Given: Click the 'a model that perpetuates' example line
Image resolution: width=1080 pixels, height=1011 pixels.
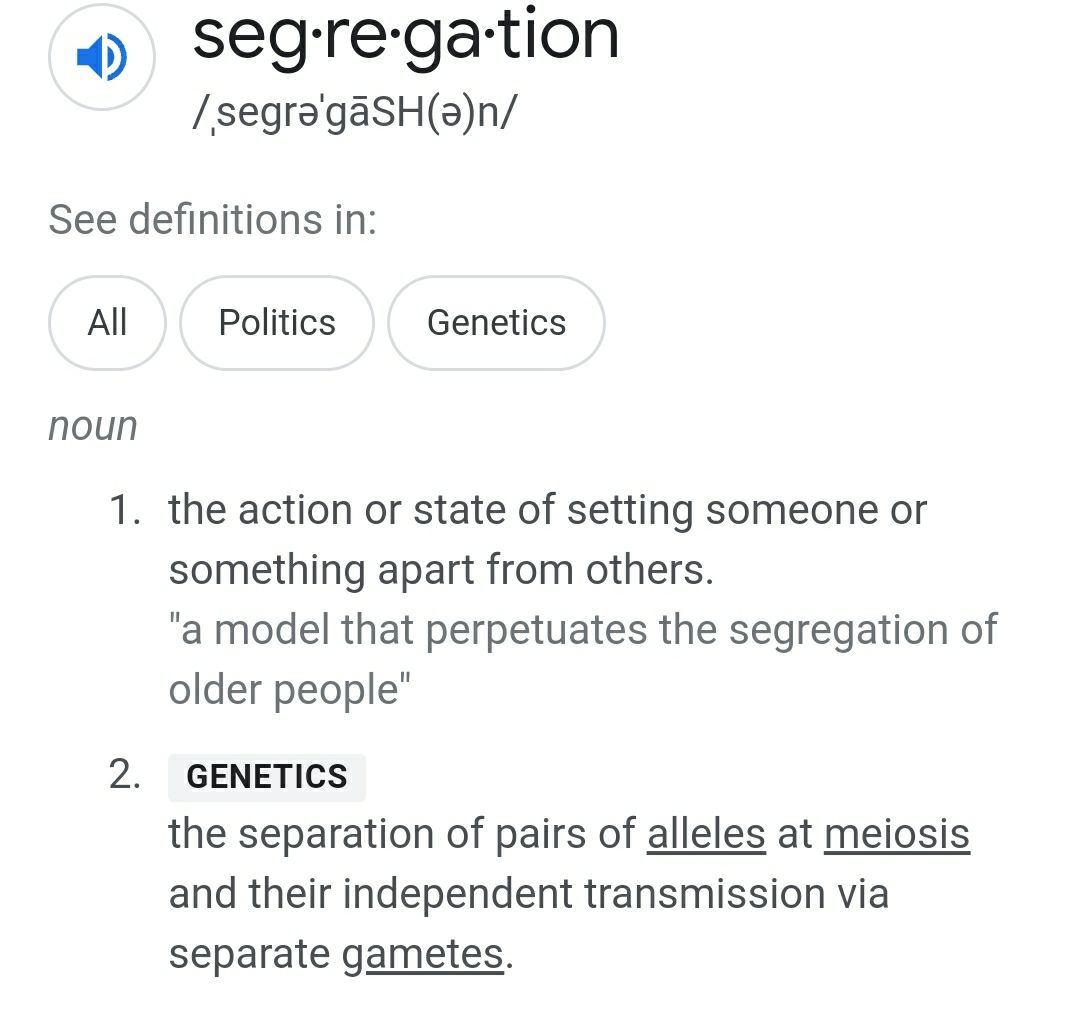Looking at the screenshot, I should (583, 630).
